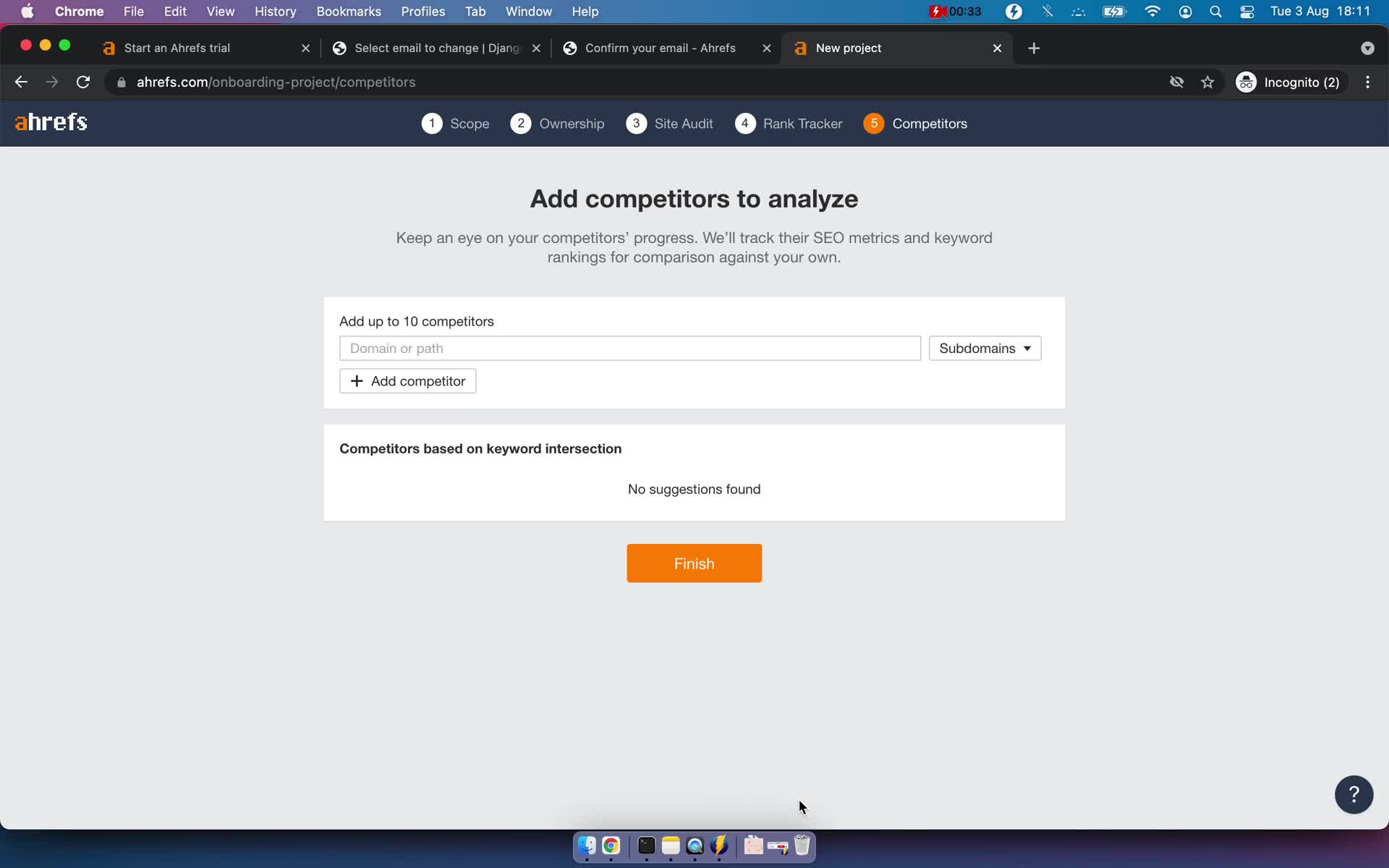Viewport: 1389px width, 868px height.
Task: Open Chrome browser dock icon
Action: pyautogui.click(x=610, y=846)
